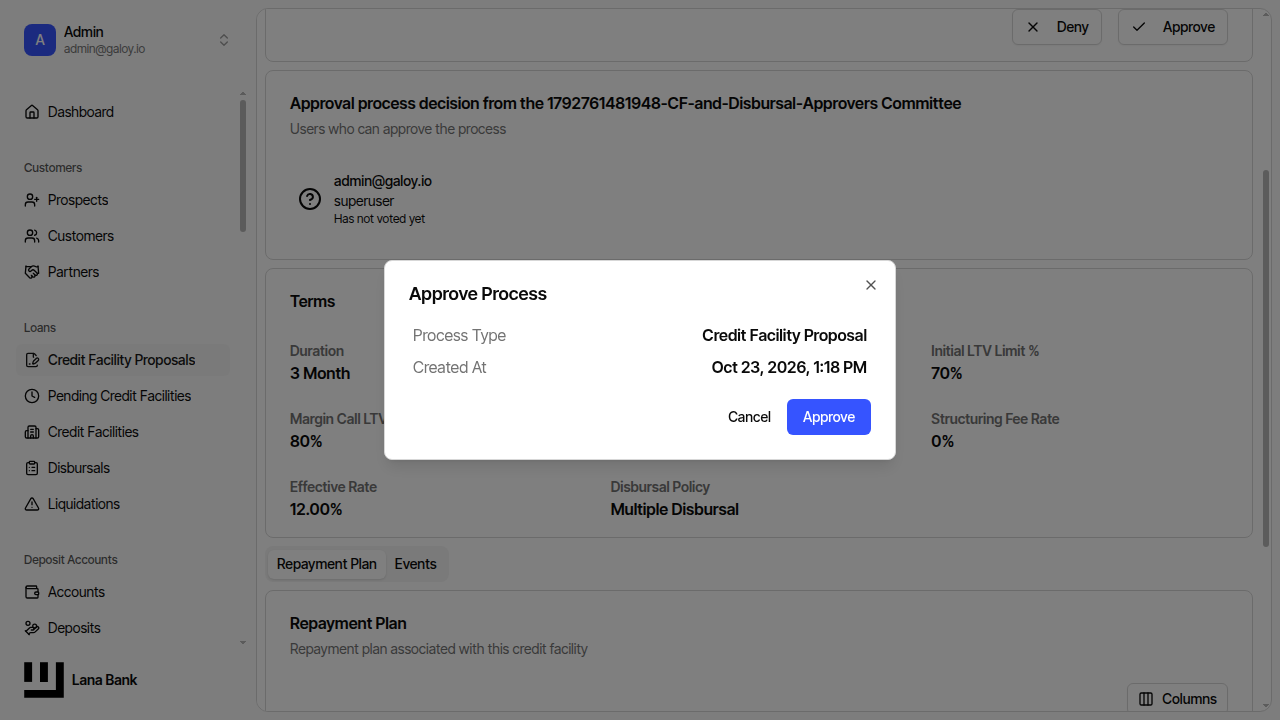This screenshot has width=1280, height=720.
Task: Click the Admin avatar badge
Action: click(40, 40)
